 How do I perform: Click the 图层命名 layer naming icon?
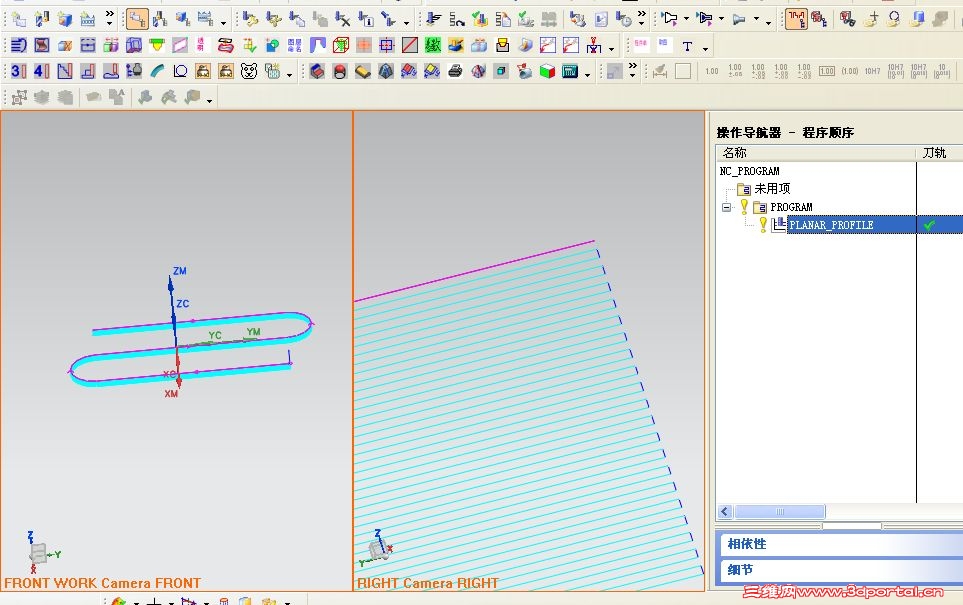coord(295,45)
